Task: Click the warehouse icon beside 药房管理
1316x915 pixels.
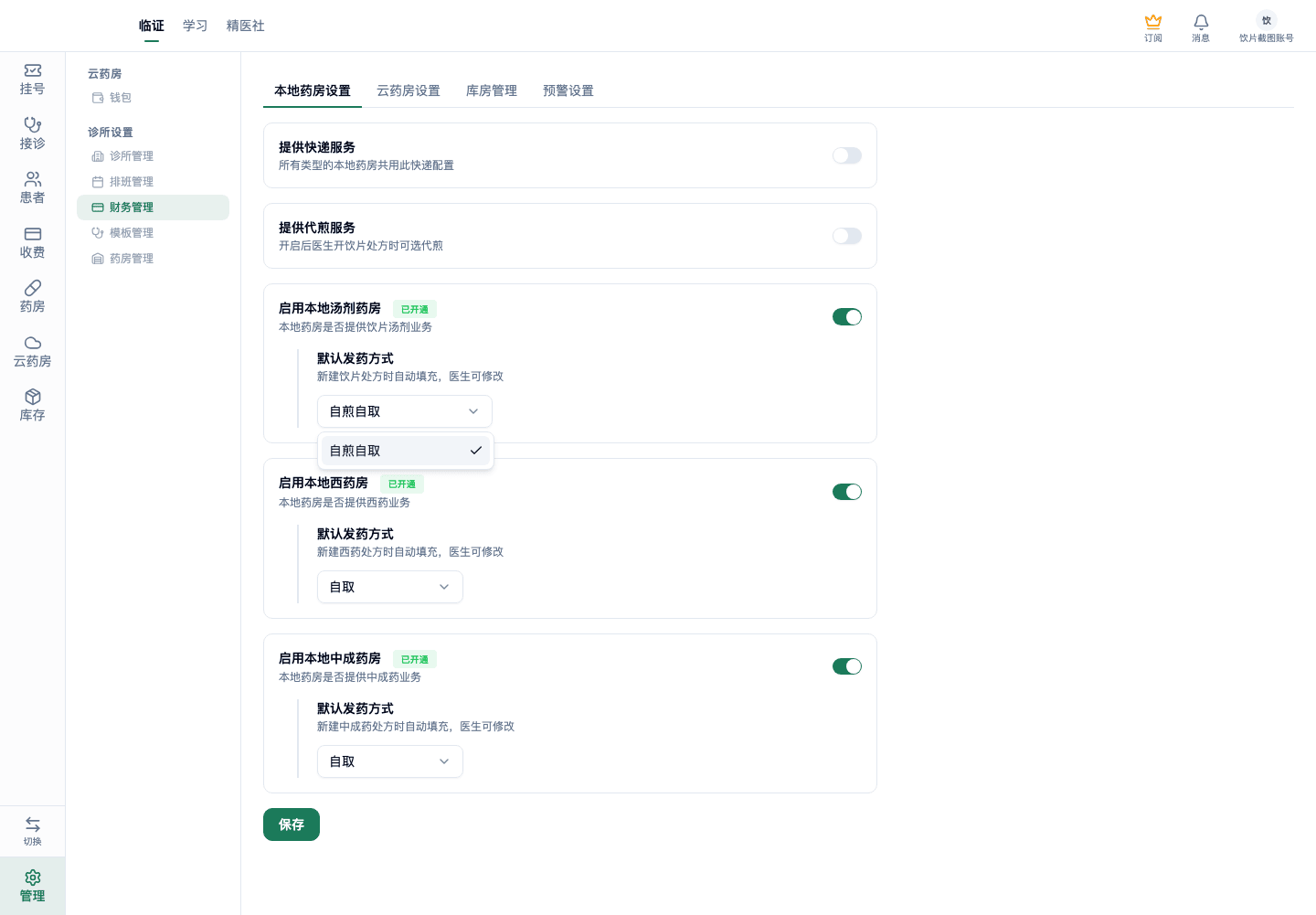Action: (98, 259)
